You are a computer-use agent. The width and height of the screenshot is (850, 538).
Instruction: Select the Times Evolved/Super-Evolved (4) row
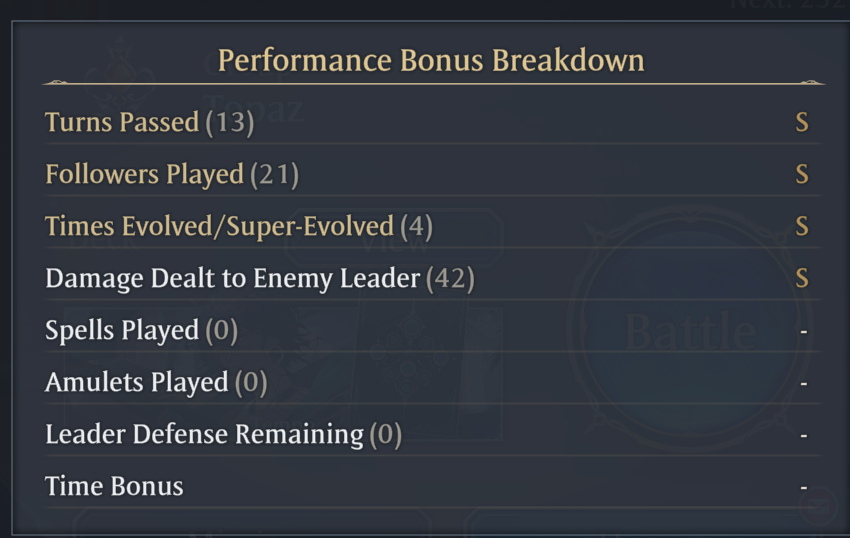433,226
